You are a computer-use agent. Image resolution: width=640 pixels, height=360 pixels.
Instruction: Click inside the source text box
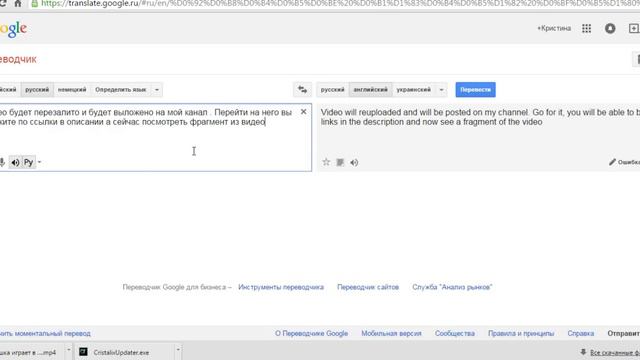(155, 138)
